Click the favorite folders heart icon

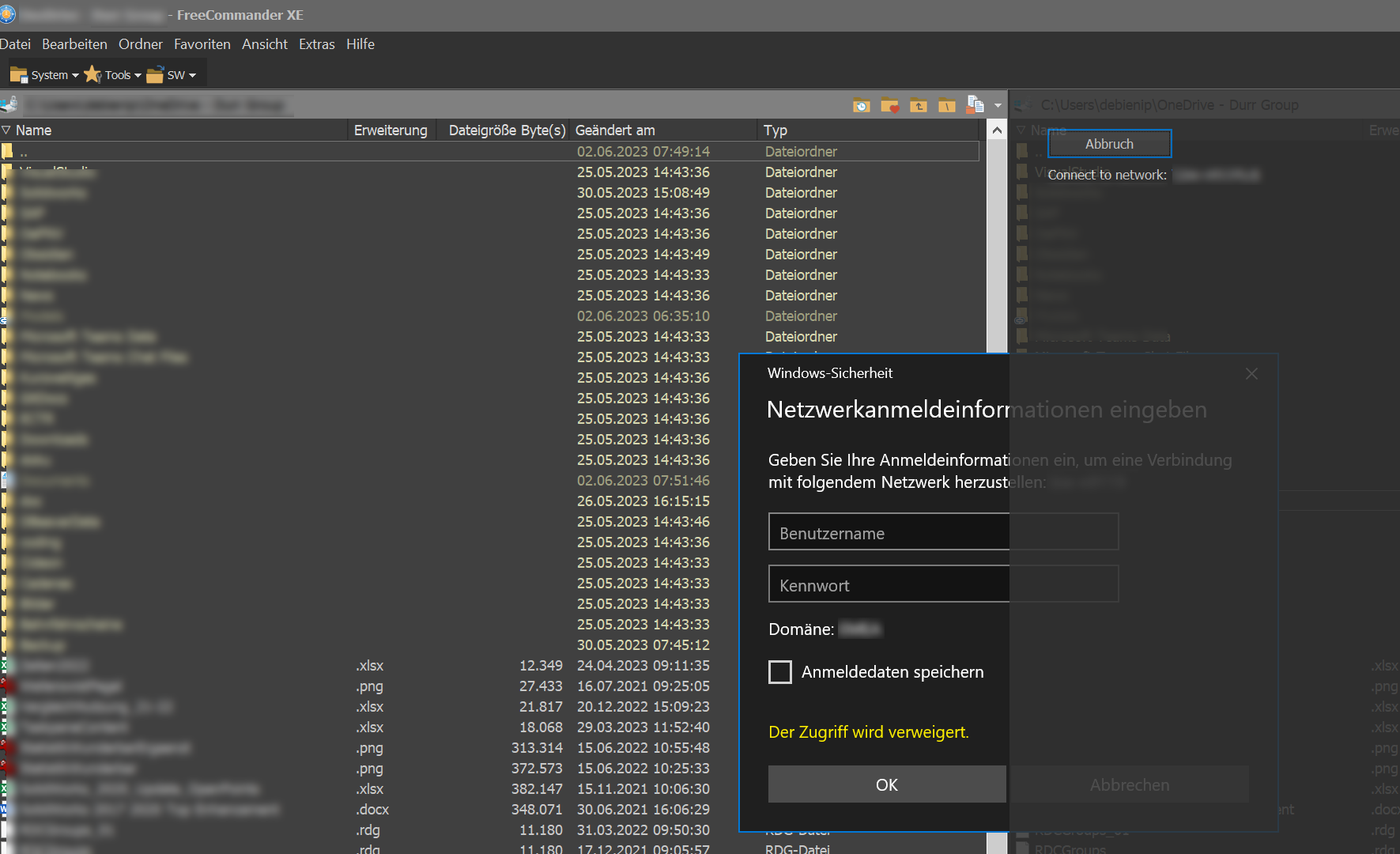[889, 105]
